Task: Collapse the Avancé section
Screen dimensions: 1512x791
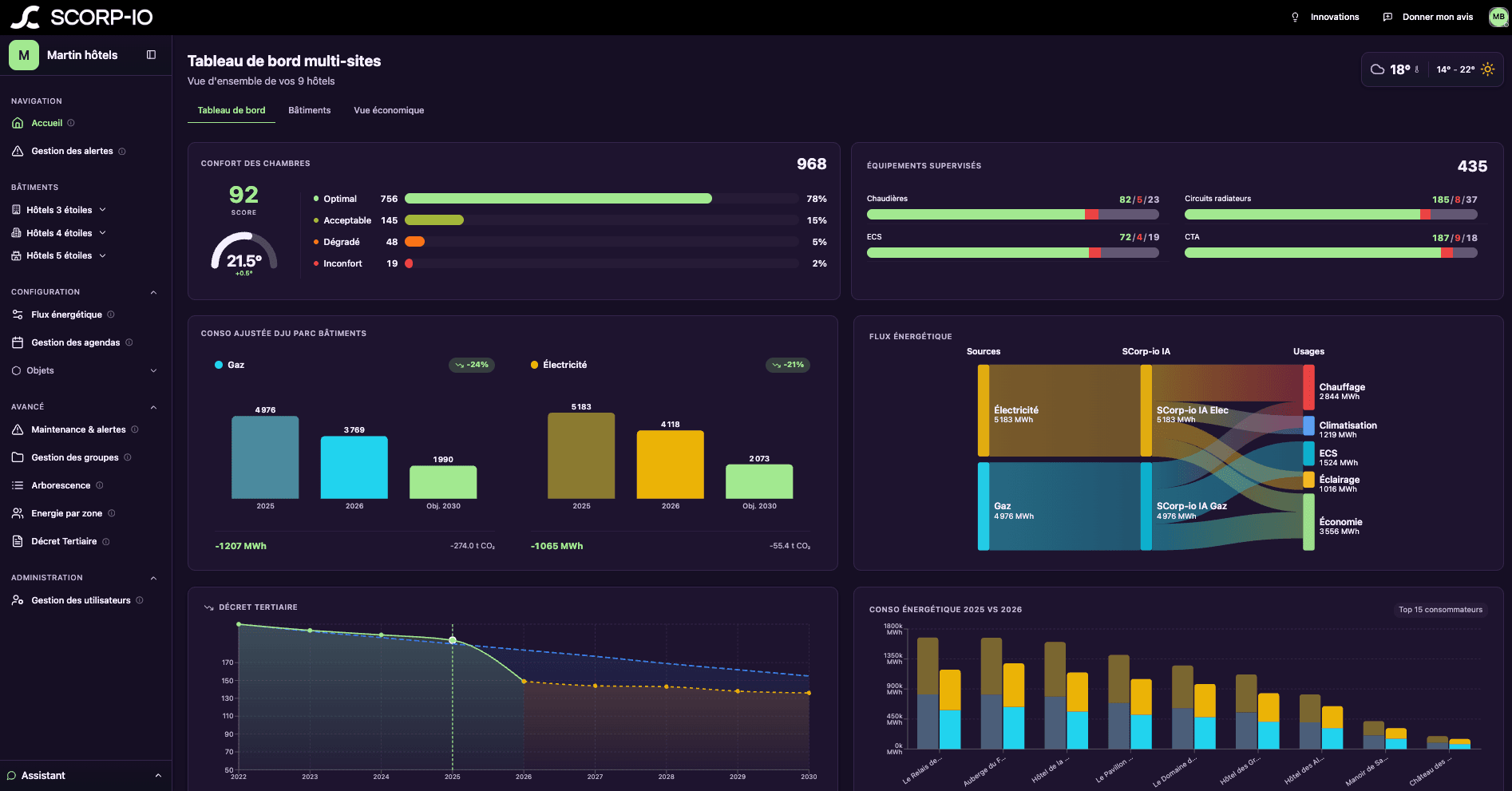Action: (x=153, y=407)
